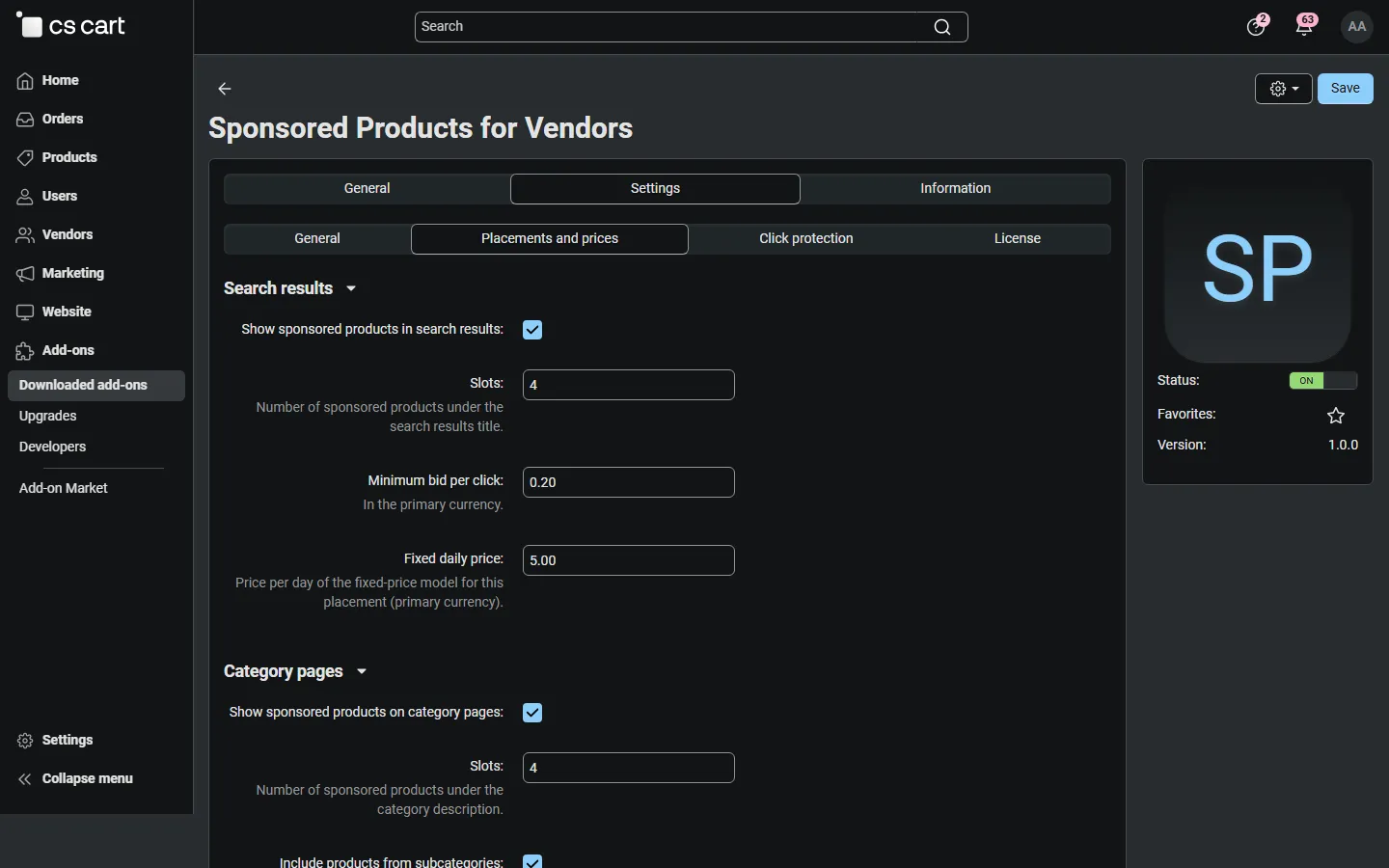This screenshot has width=1389, height=868.
Task: Open the AA user avatar menu
Action: click(x=1357, y=27)
